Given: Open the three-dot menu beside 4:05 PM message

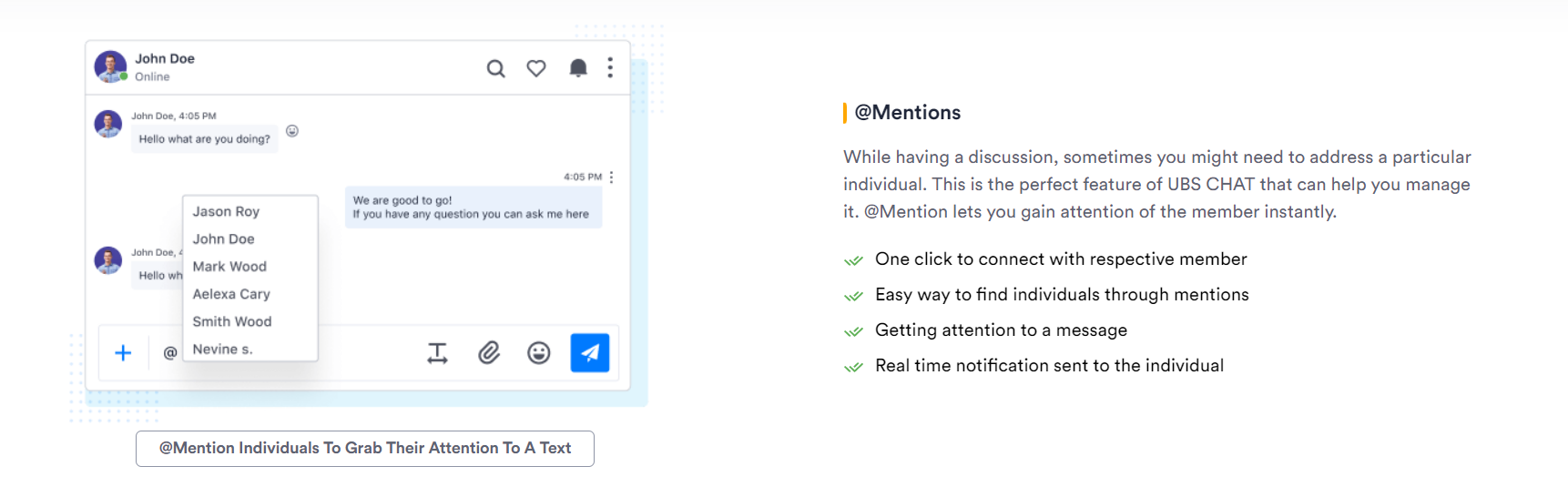Looking at the screenshot, I should click(611, 177).
